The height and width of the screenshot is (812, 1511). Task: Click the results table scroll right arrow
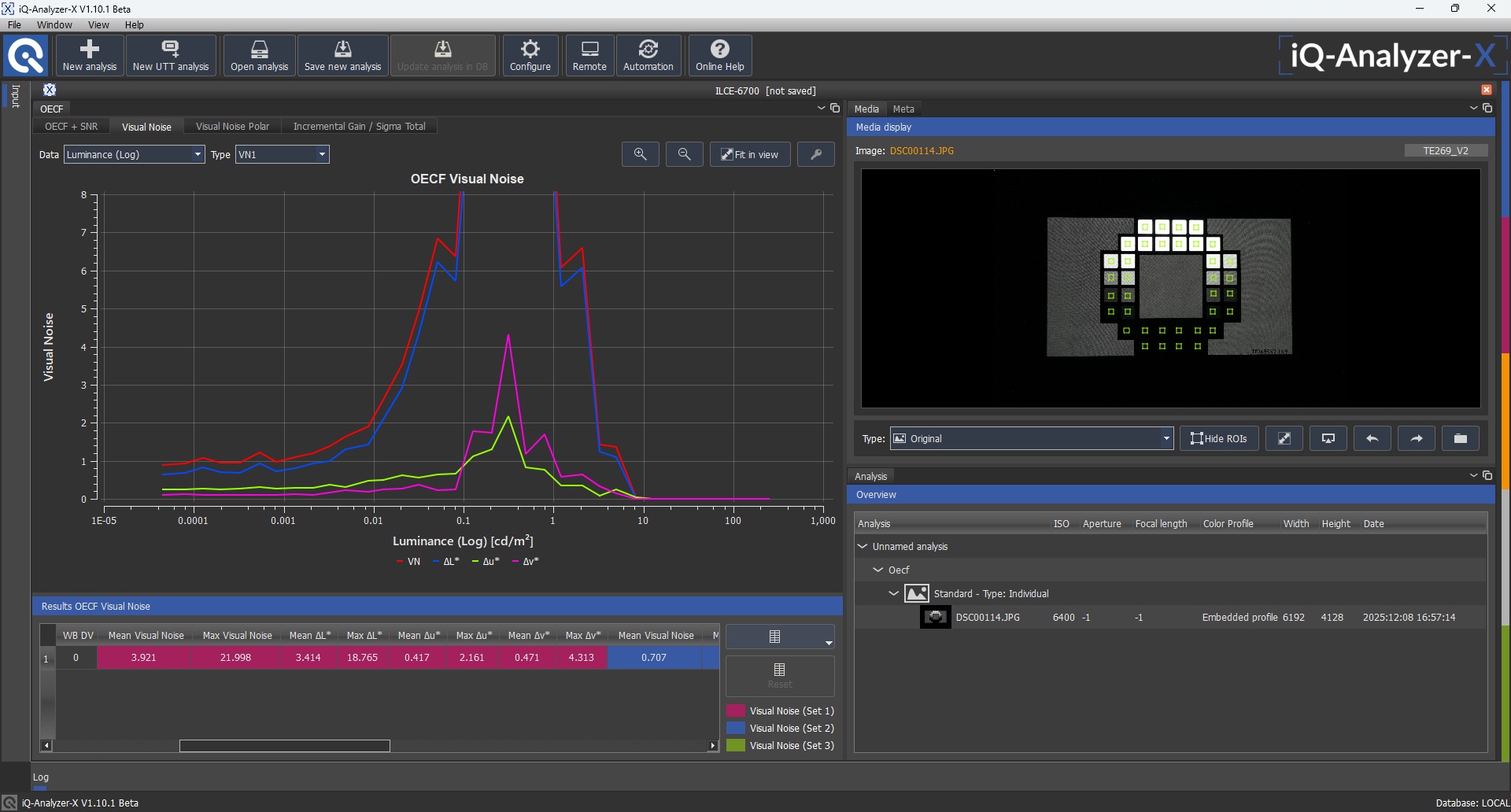click(713, 746)
